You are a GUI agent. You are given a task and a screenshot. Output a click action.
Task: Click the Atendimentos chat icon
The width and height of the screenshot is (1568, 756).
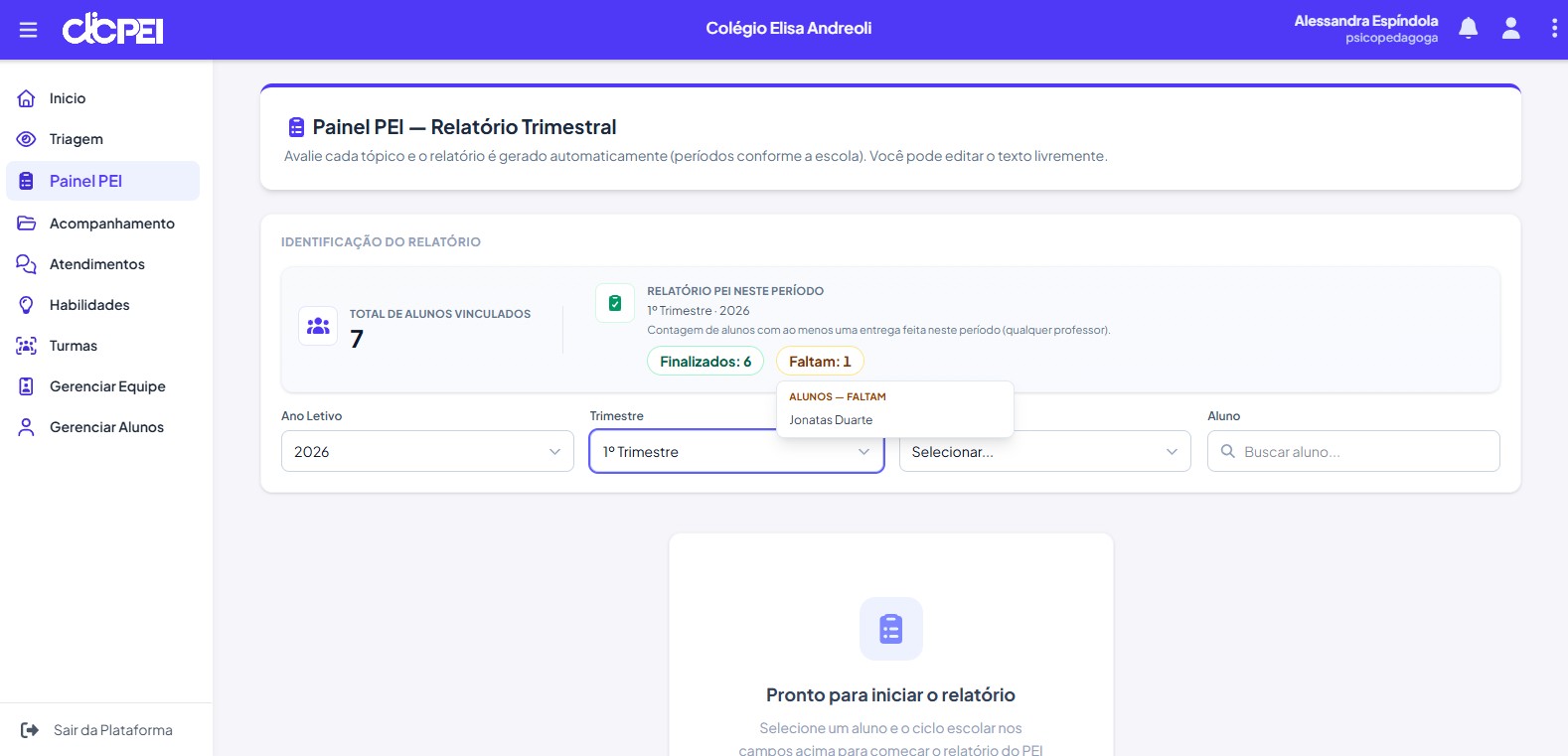click(27, 264)
